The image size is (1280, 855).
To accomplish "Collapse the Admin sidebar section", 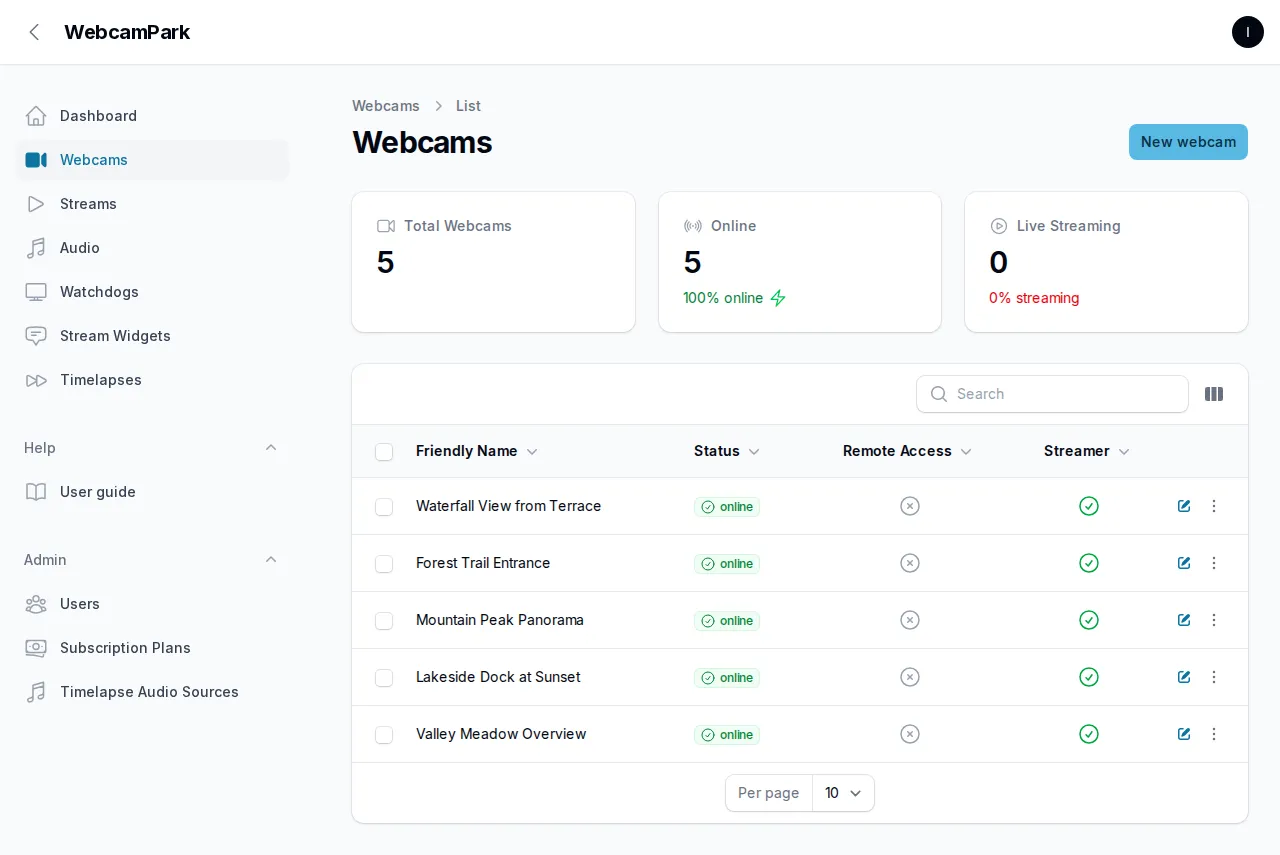I will click(x=271, y=560).
